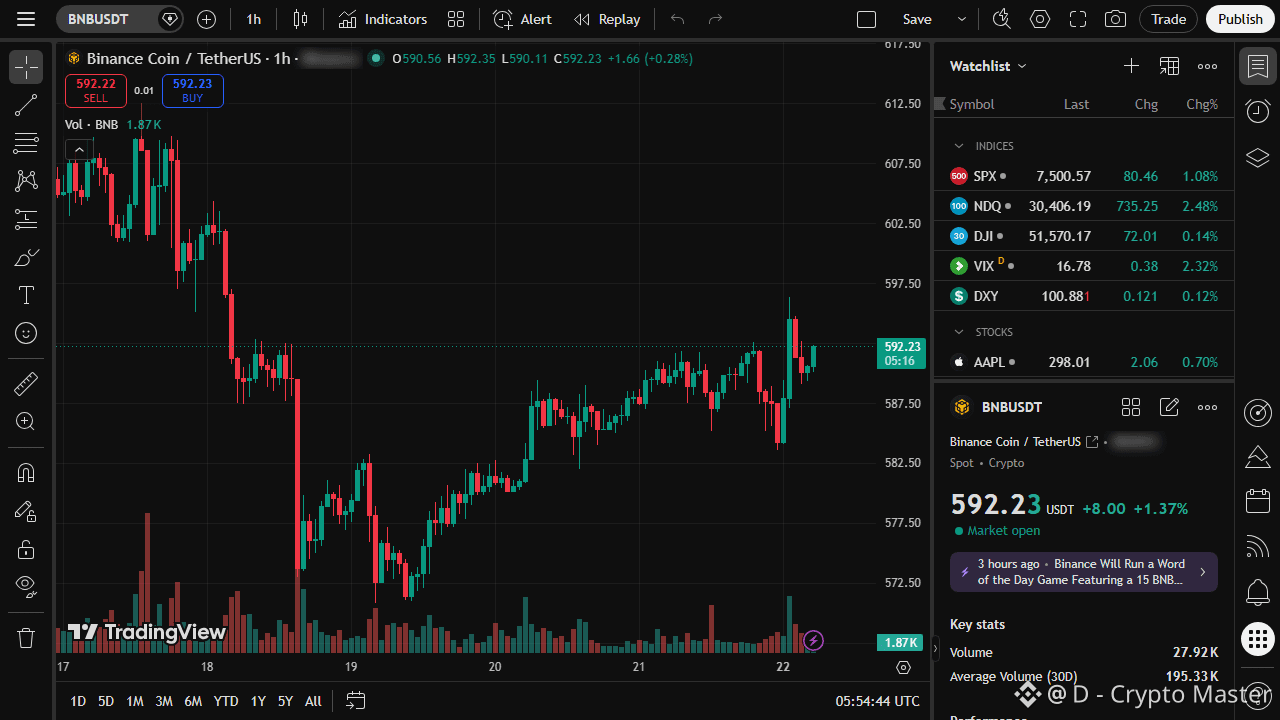Select the zoom in tool
This screenshot has height=720, width=1280.
tap(26, 421)
